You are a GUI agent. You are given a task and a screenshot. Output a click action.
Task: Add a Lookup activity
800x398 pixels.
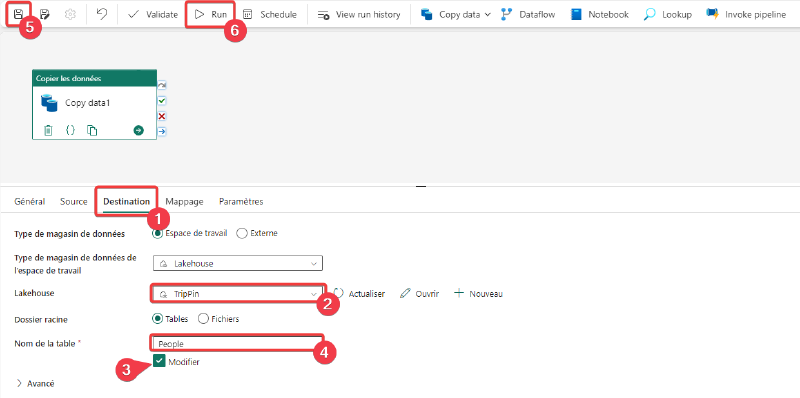[668, 14]
